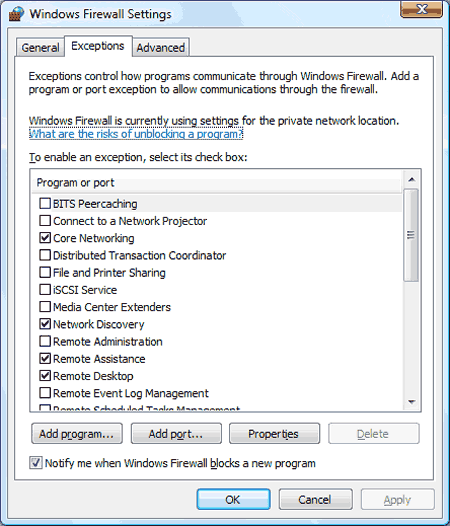Image resolution: width=450 pixels, height=526 pixels.
Task: Toggle Notify me when Firewall blocks program
Action: coord(36,463)
